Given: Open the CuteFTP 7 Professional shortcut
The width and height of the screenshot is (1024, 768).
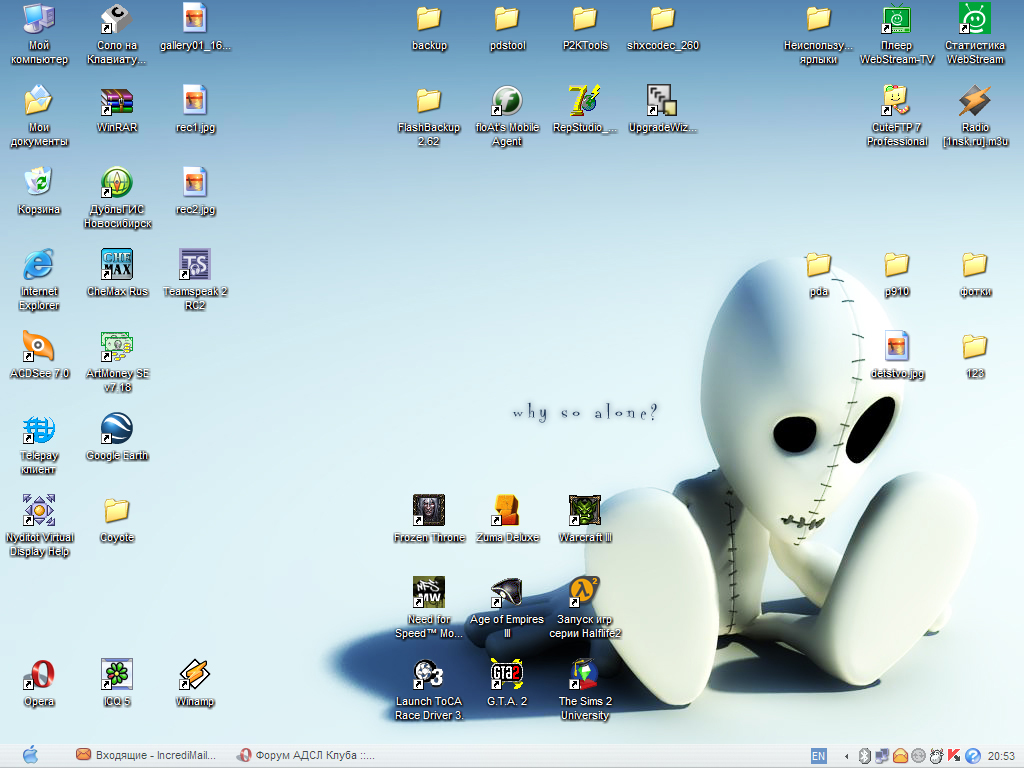Looking at the screenshot, I should click(x=897, y=102).
